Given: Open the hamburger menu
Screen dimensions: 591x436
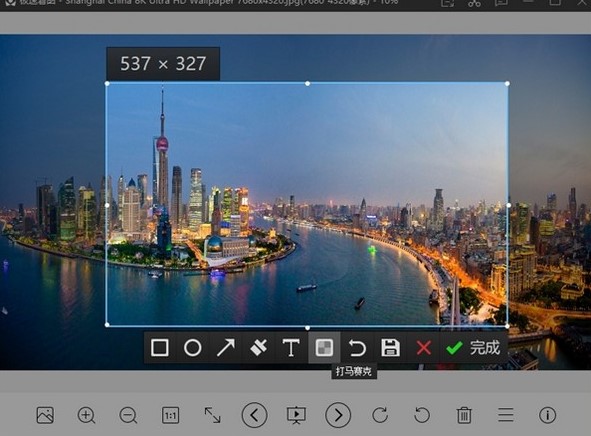Looking at the screenshot, I should tap(506, 415).
